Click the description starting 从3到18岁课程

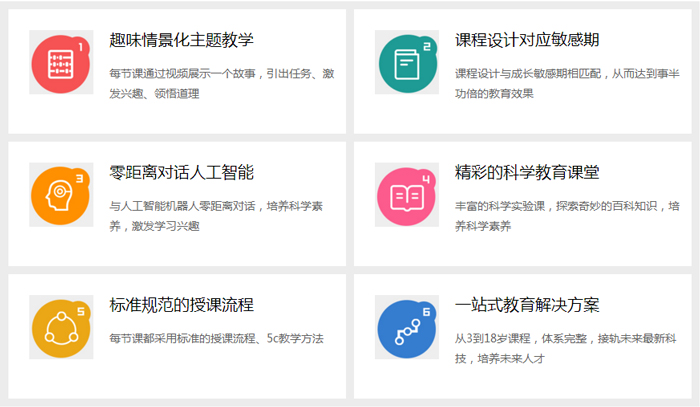pyautogui.click(x=566, y=349)
